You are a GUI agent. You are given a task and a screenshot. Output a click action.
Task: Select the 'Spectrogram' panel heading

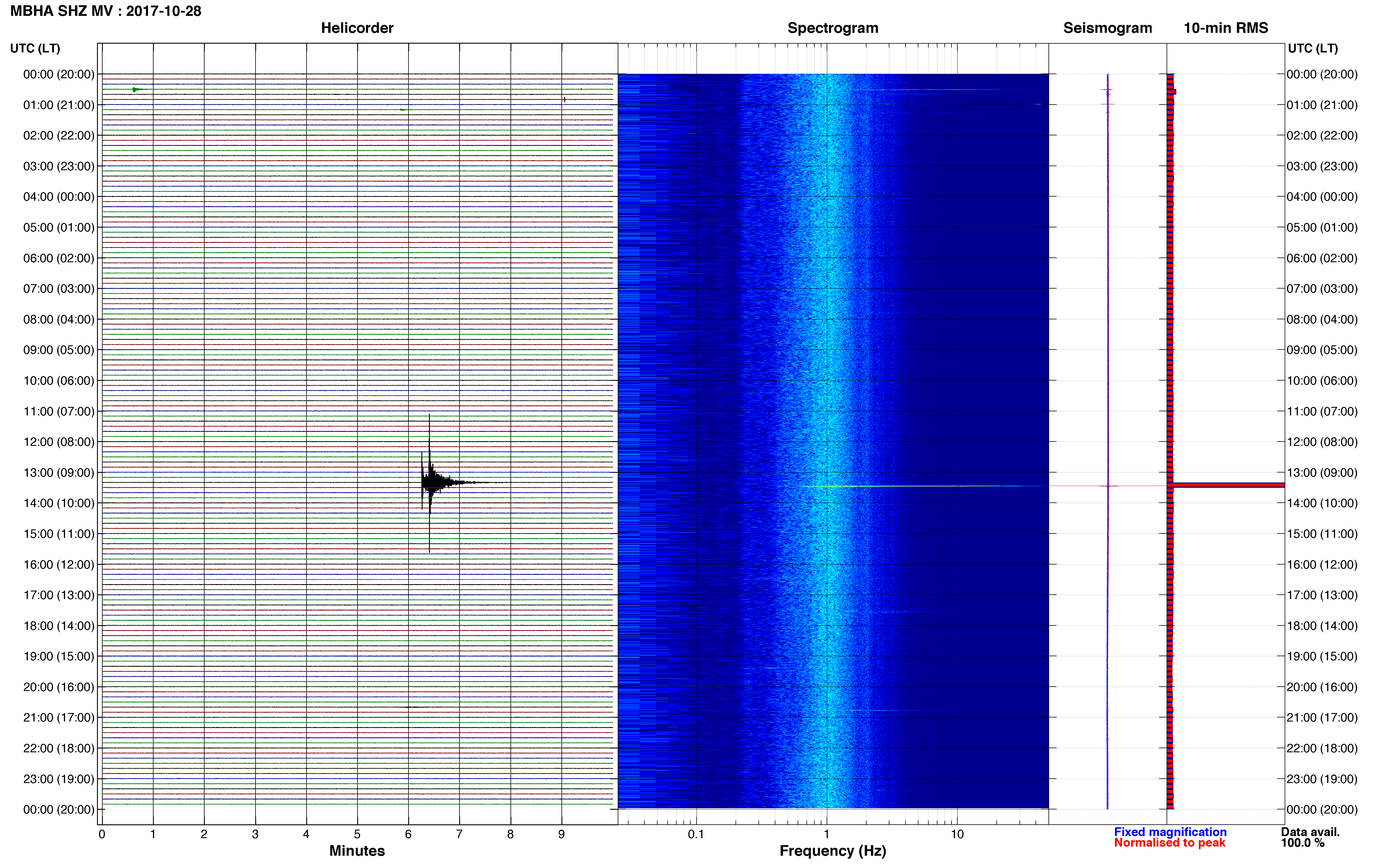click(x=833, y=28)
